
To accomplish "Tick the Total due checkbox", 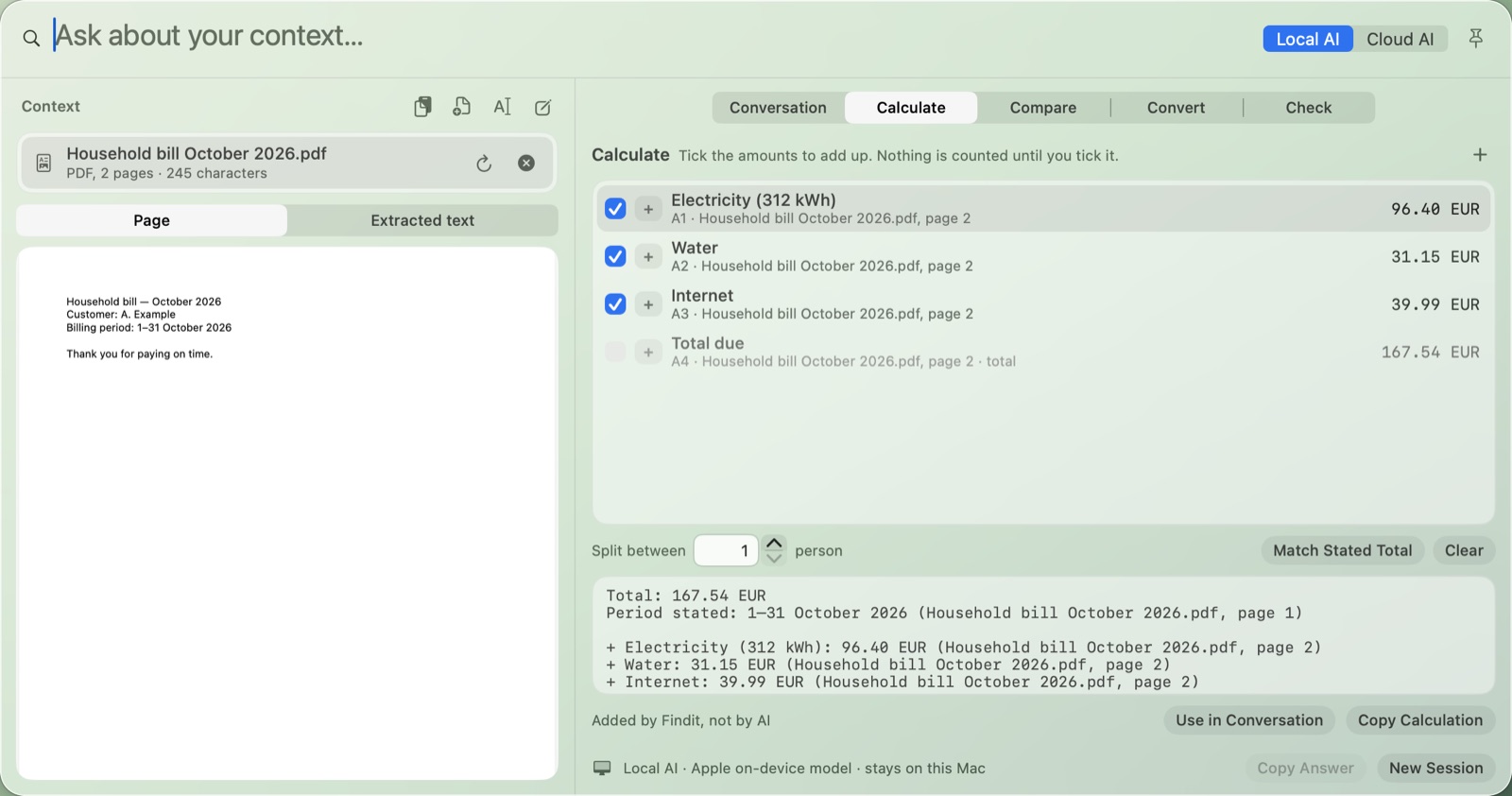I will [x=615, y=352].
